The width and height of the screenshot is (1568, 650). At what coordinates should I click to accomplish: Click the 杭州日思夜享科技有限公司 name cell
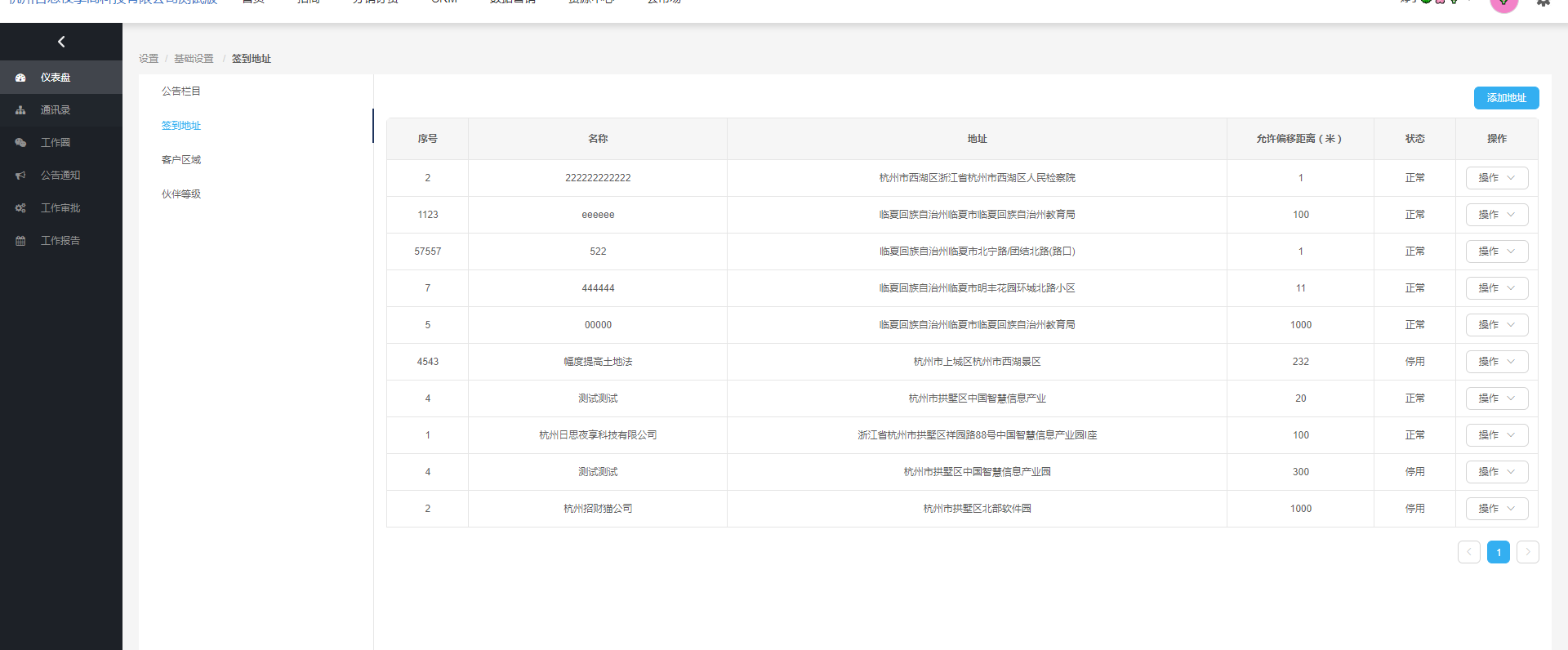598,435
